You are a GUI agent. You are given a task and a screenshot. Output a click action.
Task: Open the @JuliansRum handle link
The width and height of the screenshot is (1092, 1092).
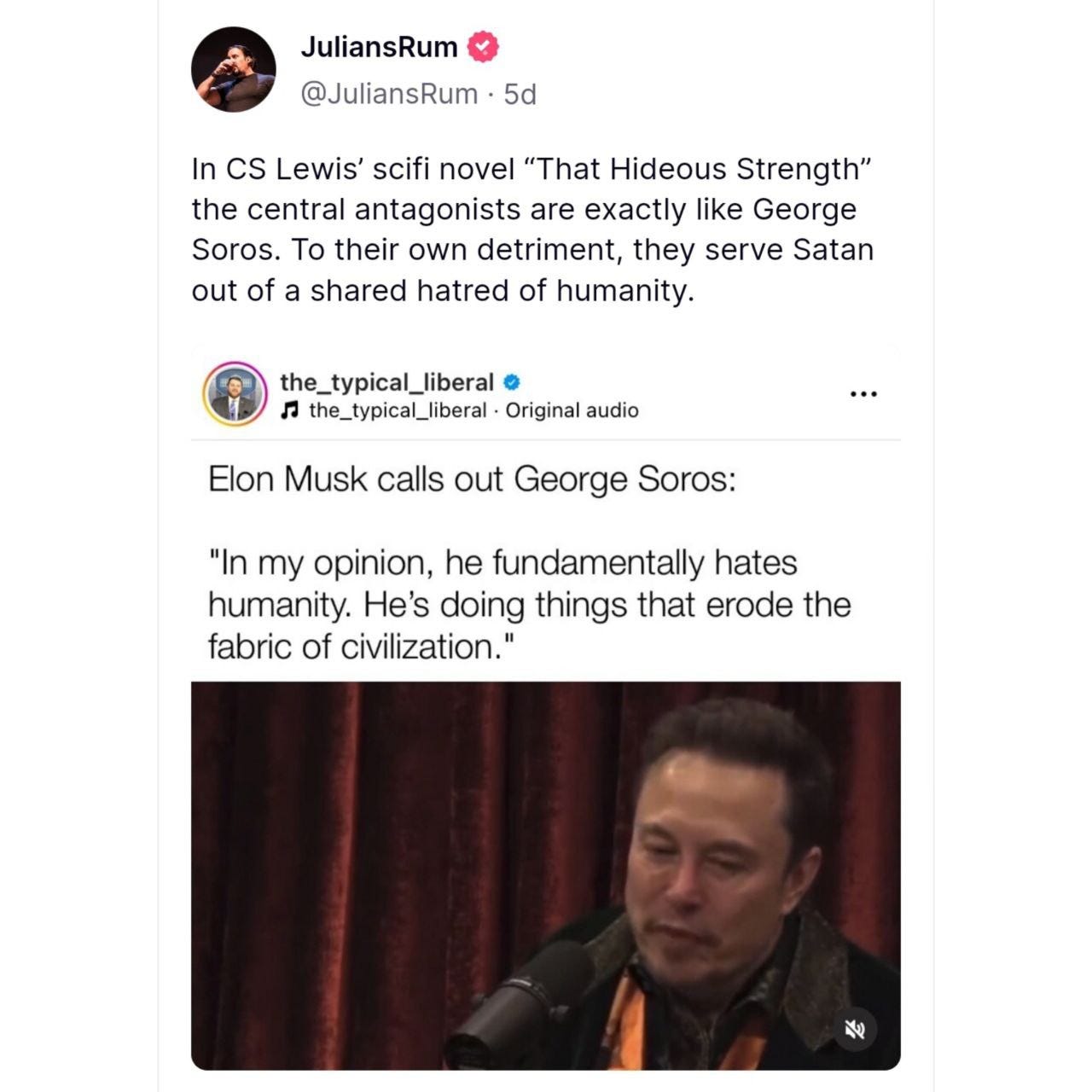click(x=389, y=94)
